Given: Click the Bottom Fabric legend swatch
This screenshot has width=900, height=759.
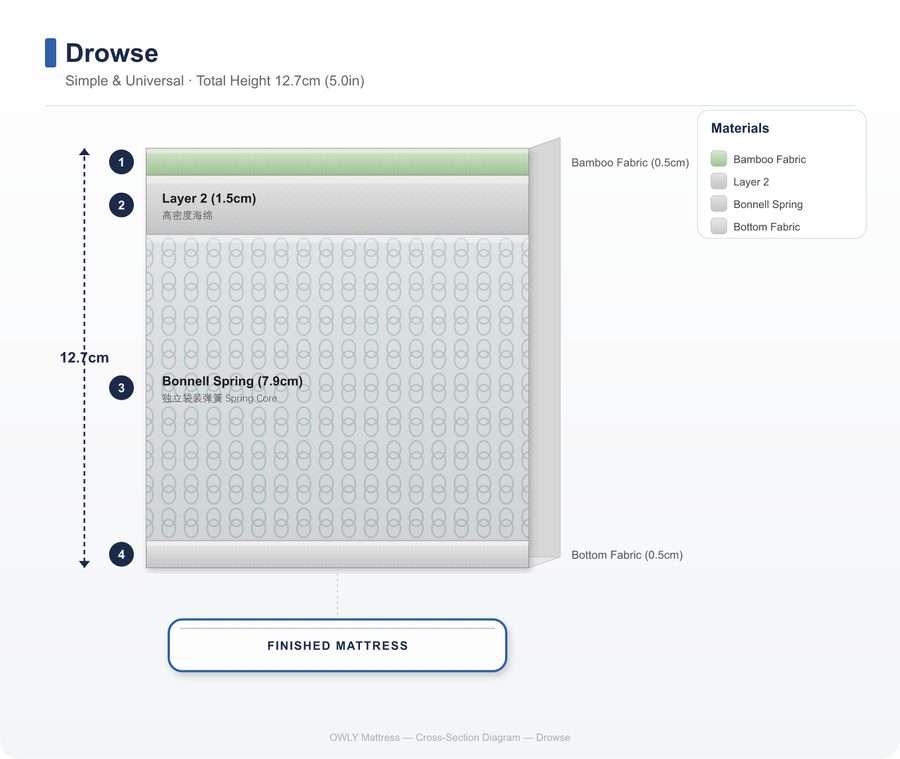Looking at the screenshot, I should click(719, 226).
